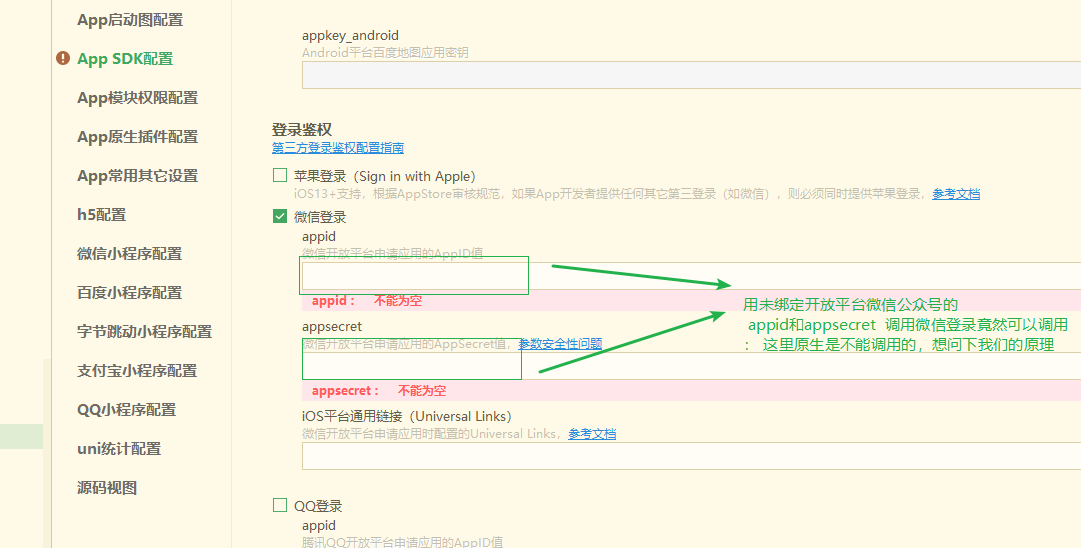The width and height of the screenshot is (1081, 548).
Task: Switch to h5配置 section
Action: [x=101, y=215]
